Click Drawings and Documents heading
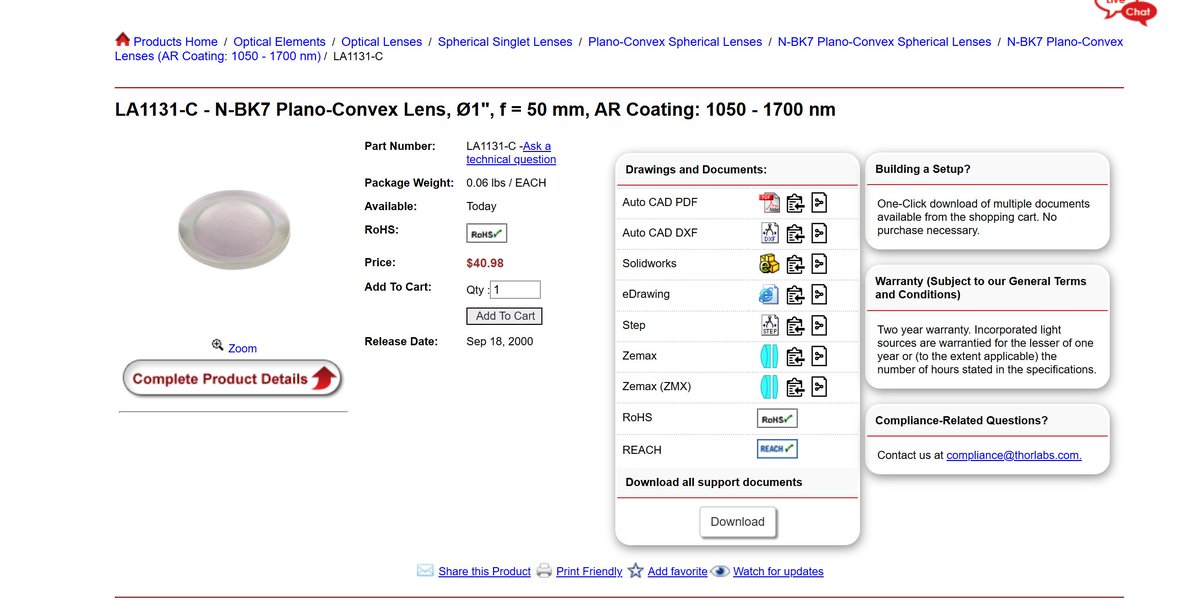This screenshot has height=612, width=1200. [x=696, y=170]
